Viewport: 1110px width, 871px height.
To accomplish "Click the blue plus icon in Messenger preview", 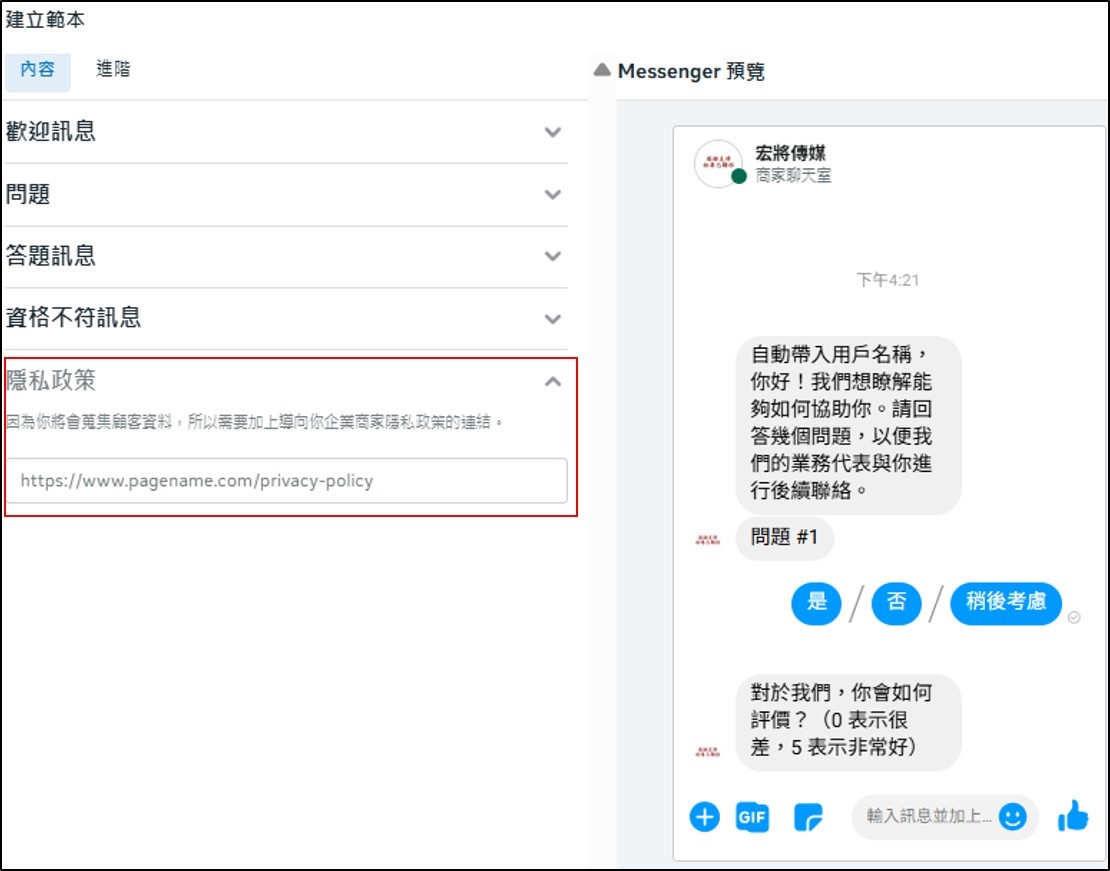I will coord(704,817).
